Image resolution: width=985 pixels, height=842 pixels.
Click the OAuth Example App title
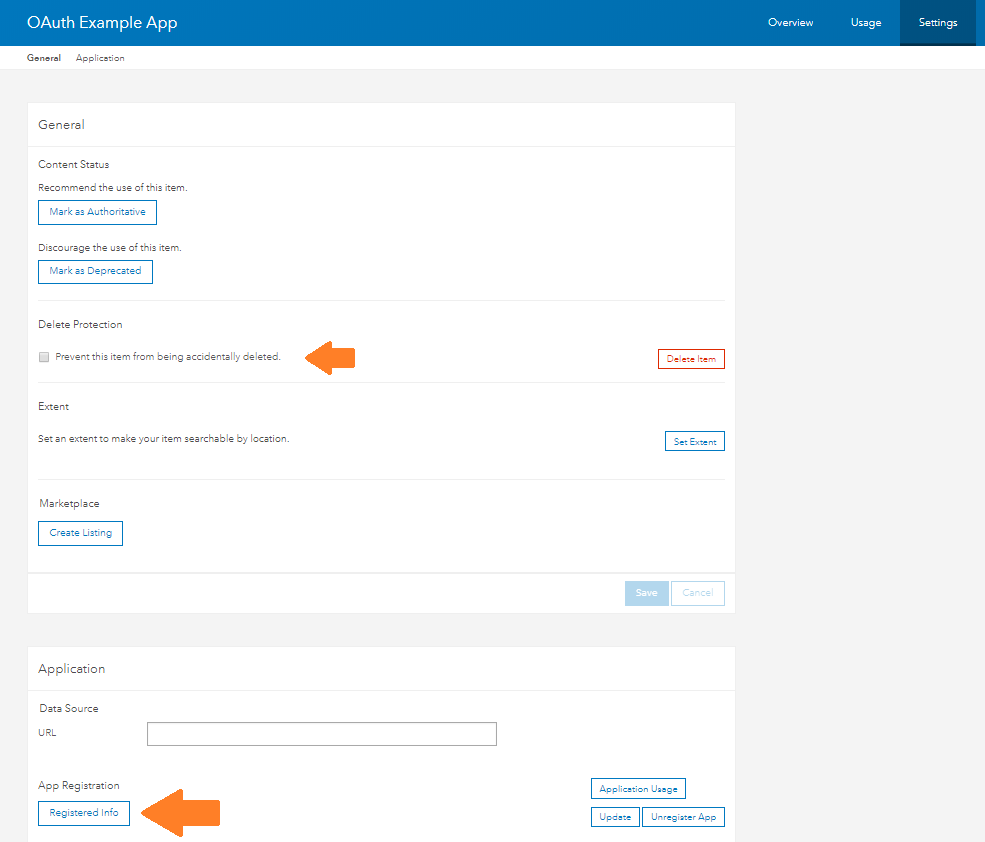coord(102,22)
